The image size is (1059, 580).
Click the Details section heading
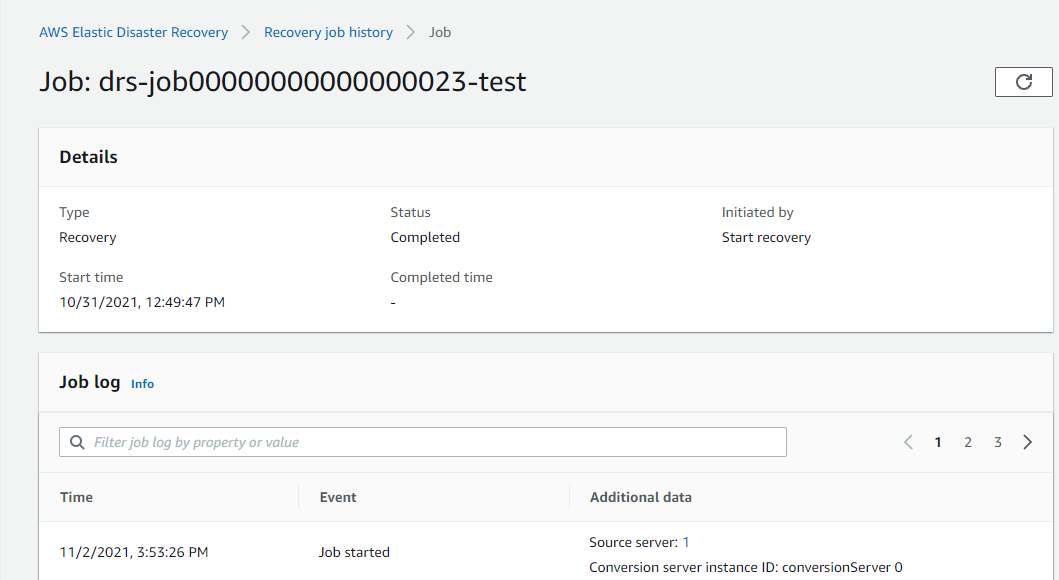pos(88,157)
